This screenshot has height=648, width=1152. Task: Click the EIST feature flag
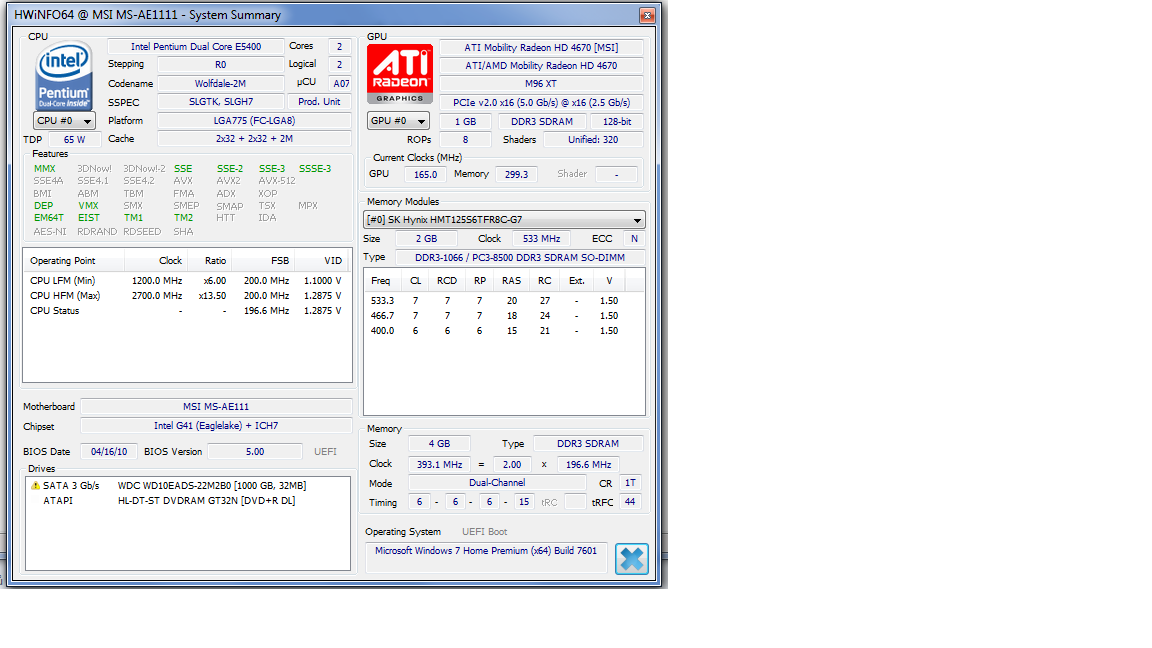click(89, 218)
